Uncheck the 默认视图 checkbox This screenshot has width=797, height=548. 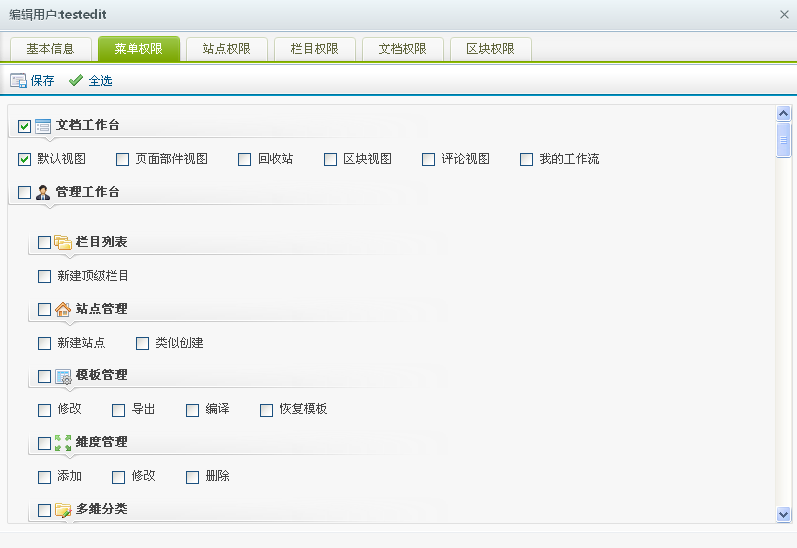point(25,159)
